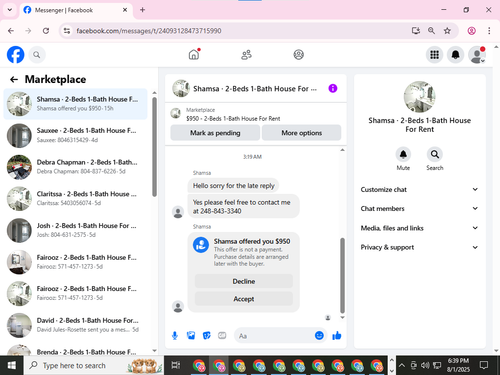Image resolution: width=500 pixels, height=375 pixels.
Task: Open Claritssa conversation
Action: (75, 199)
